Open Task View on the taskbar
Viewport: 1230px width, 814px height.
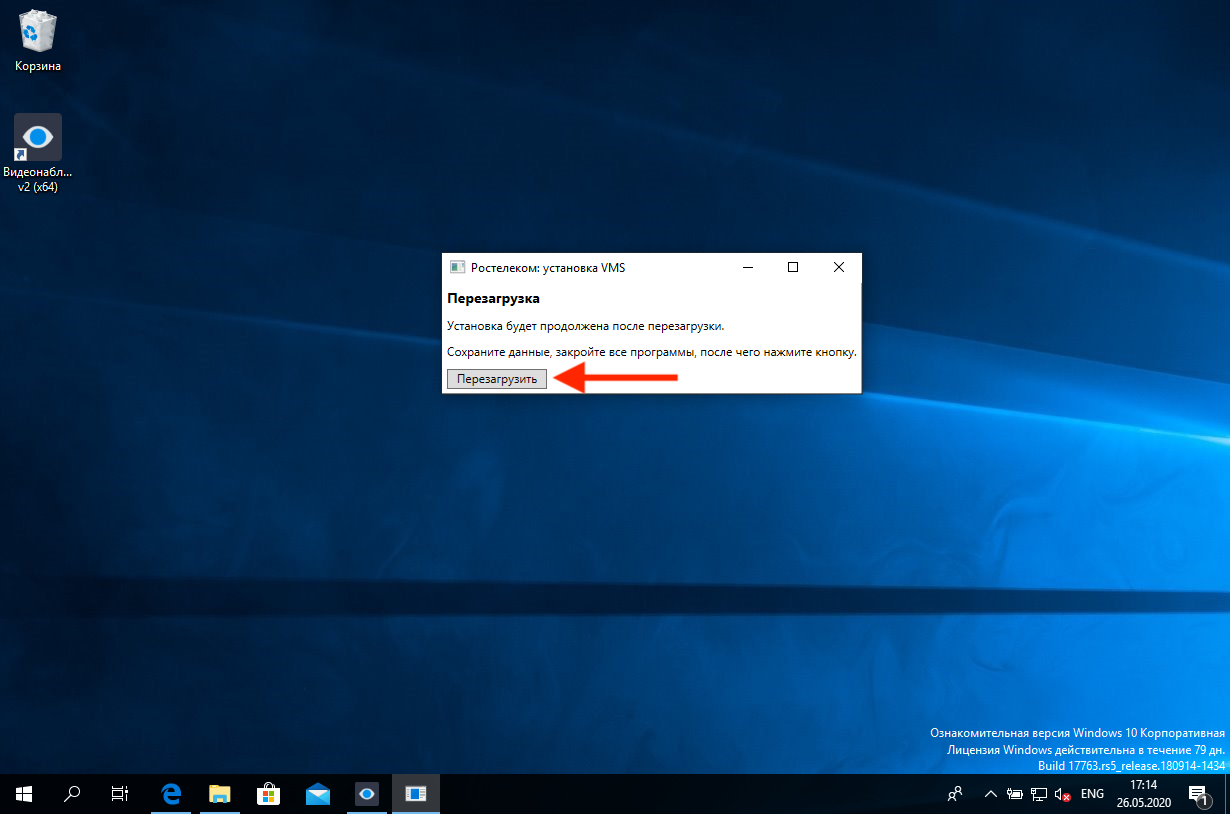click(x=120, y=794)
